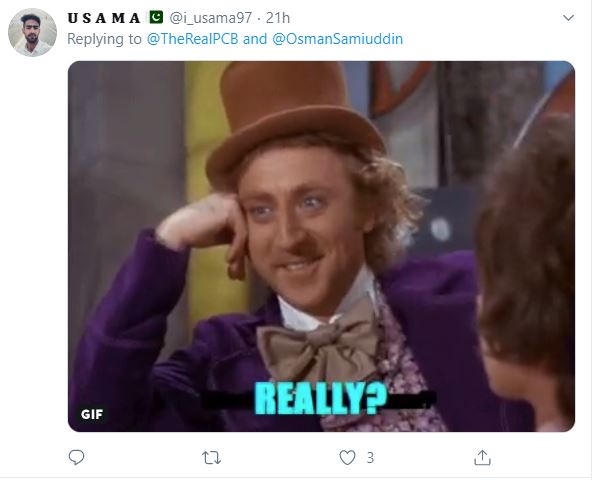Open USAMA's profile picture
Screen dimensions: 594x480
click(33, 32)
